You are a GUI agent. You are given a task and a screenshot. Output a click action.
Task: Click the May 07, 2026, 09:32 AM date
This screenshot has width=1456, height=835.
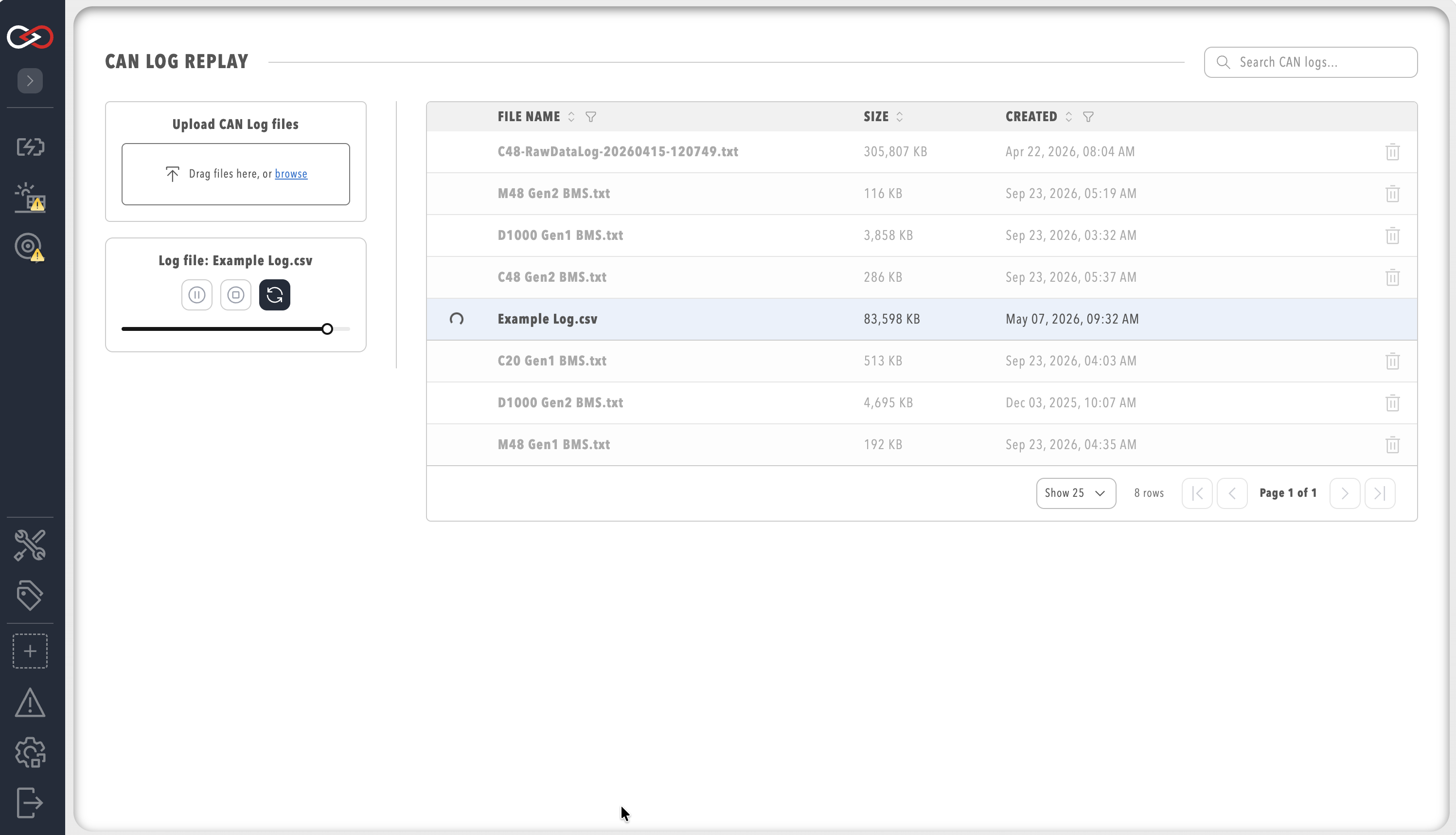click(1071, 319)
